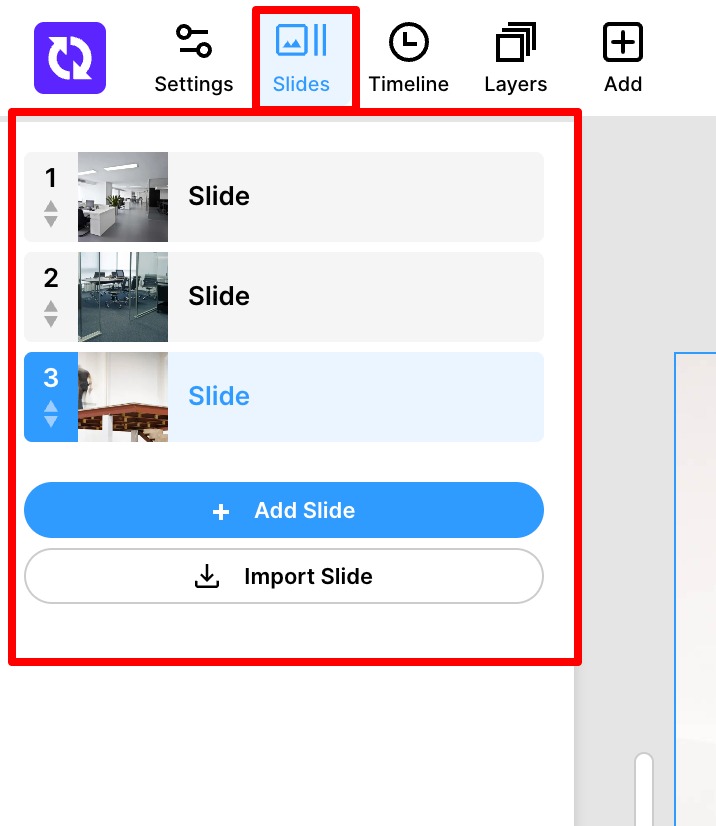Move slide 1 down with arrow
This screenshot has height=826, width=716.
pos(51,222)
